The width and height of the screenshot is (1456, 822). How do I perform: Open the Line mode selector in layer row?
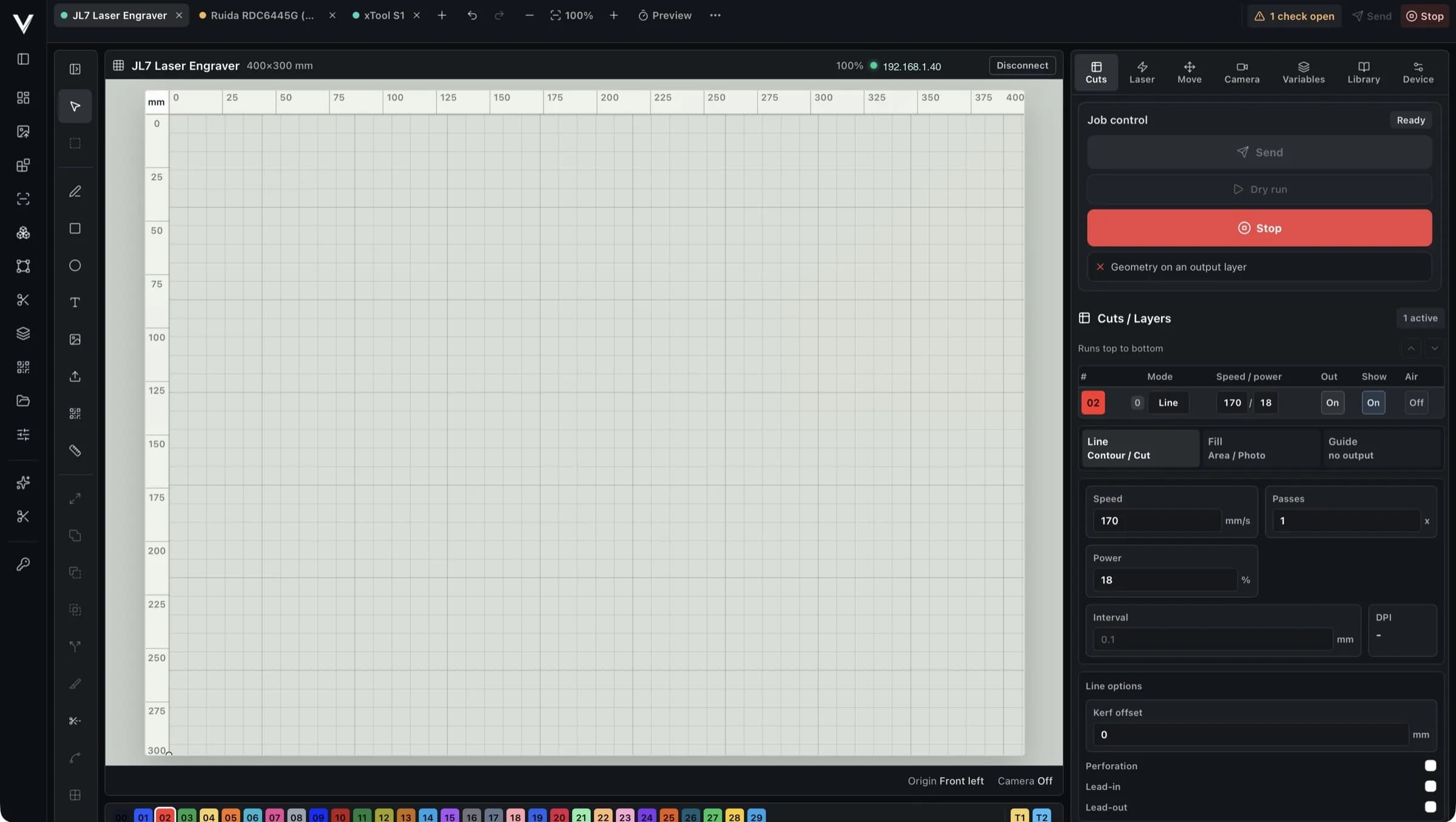tap(1168, 403)
